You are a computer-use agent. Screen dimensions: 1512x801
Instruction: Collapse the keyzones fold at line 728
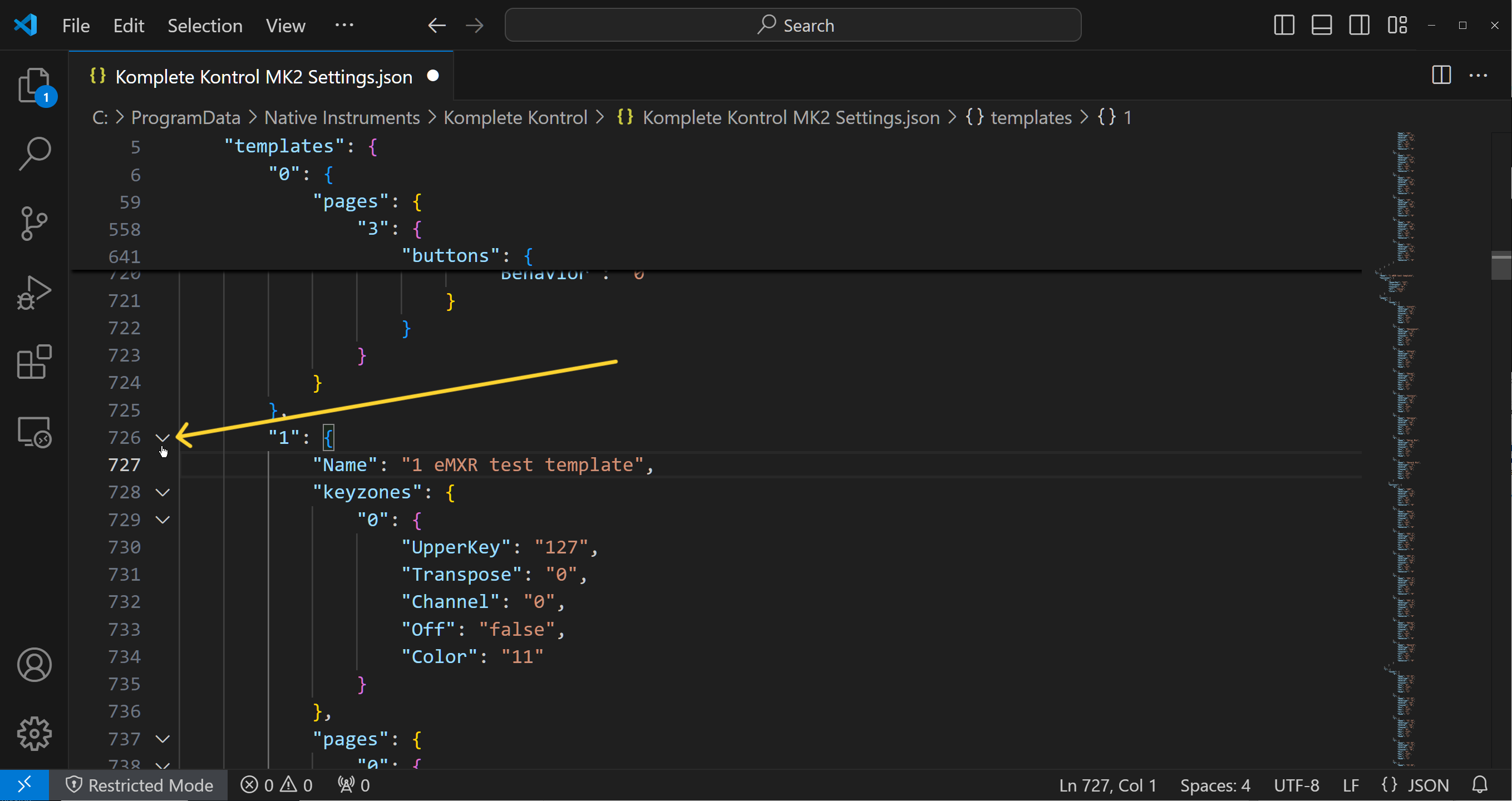pos(162,492)
